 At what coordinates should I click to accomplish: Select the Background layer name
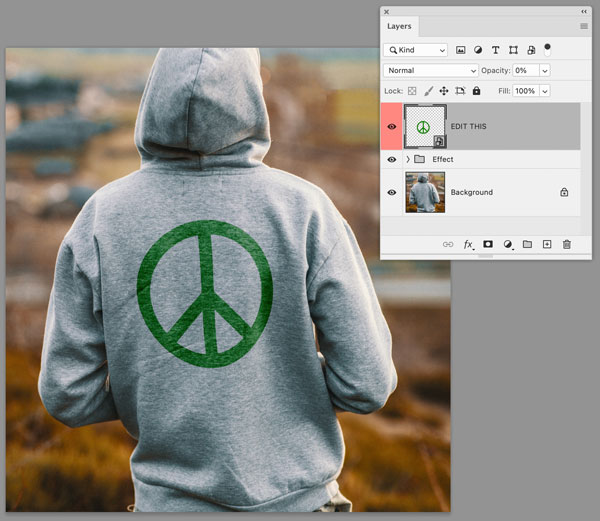tap(471, 192)
